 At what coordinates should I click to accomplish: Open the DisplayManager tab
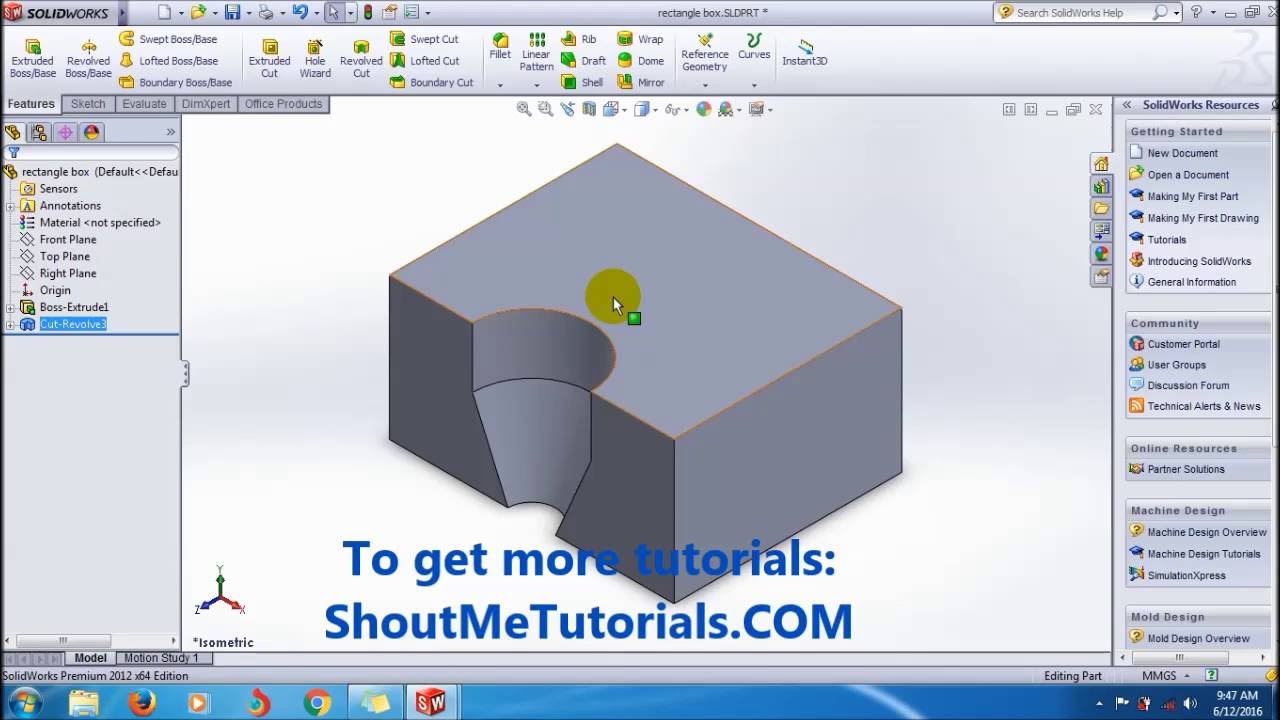[91, 132]
